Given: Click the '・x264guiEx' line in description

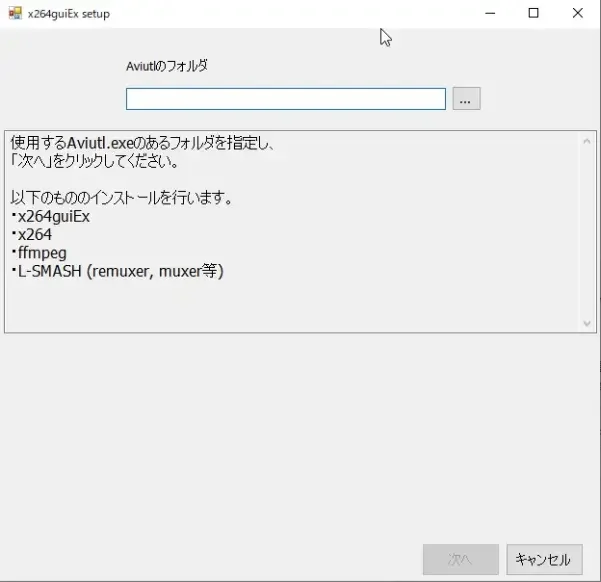Looking at the screenshot, I should tap(50, 217).
